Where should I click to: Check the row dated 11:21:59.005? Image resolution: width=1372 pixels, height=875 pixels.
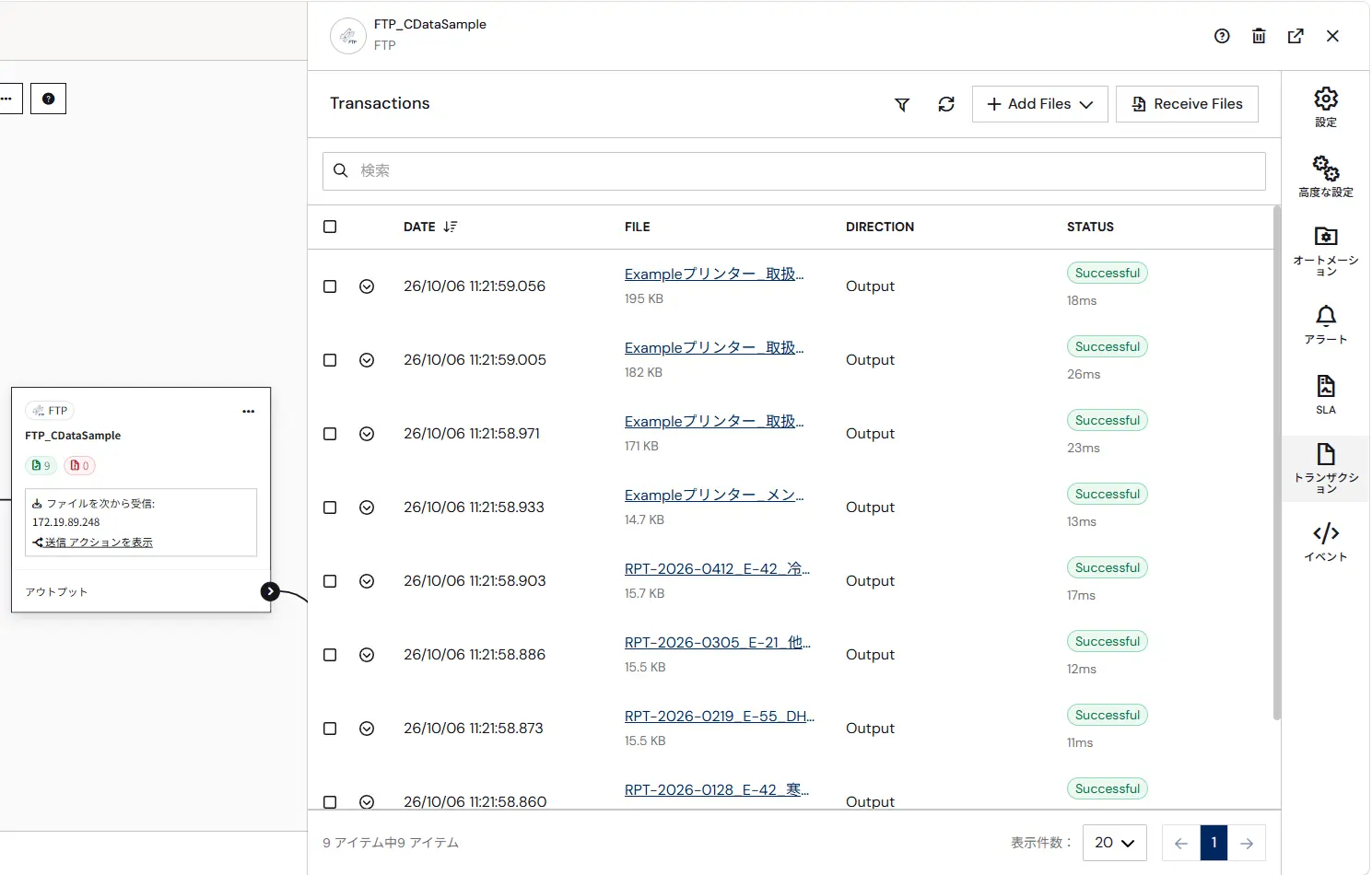pos(330,360)
